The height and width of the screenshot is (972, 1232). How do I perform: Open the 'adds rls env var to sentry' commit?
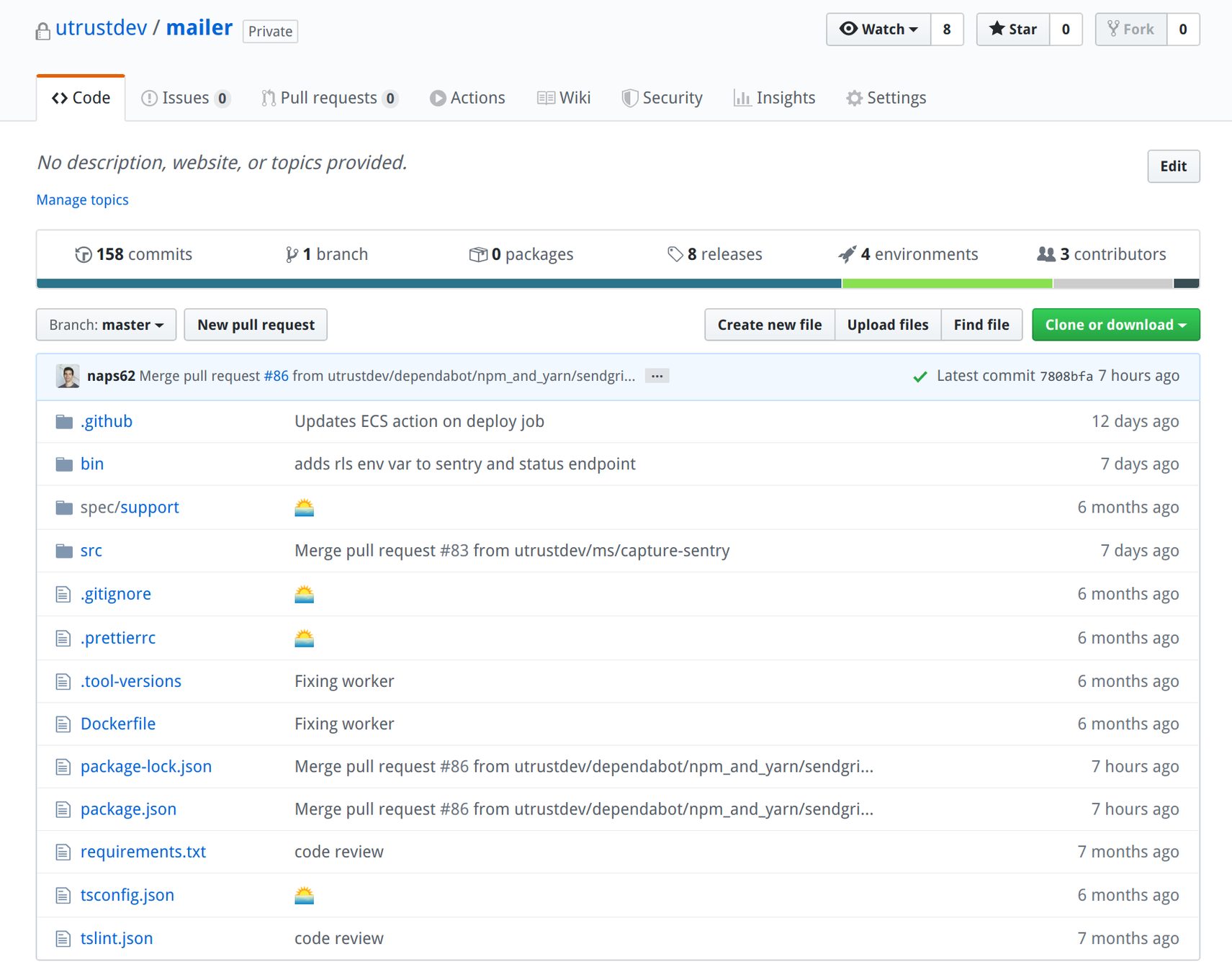tap(465, 464)
